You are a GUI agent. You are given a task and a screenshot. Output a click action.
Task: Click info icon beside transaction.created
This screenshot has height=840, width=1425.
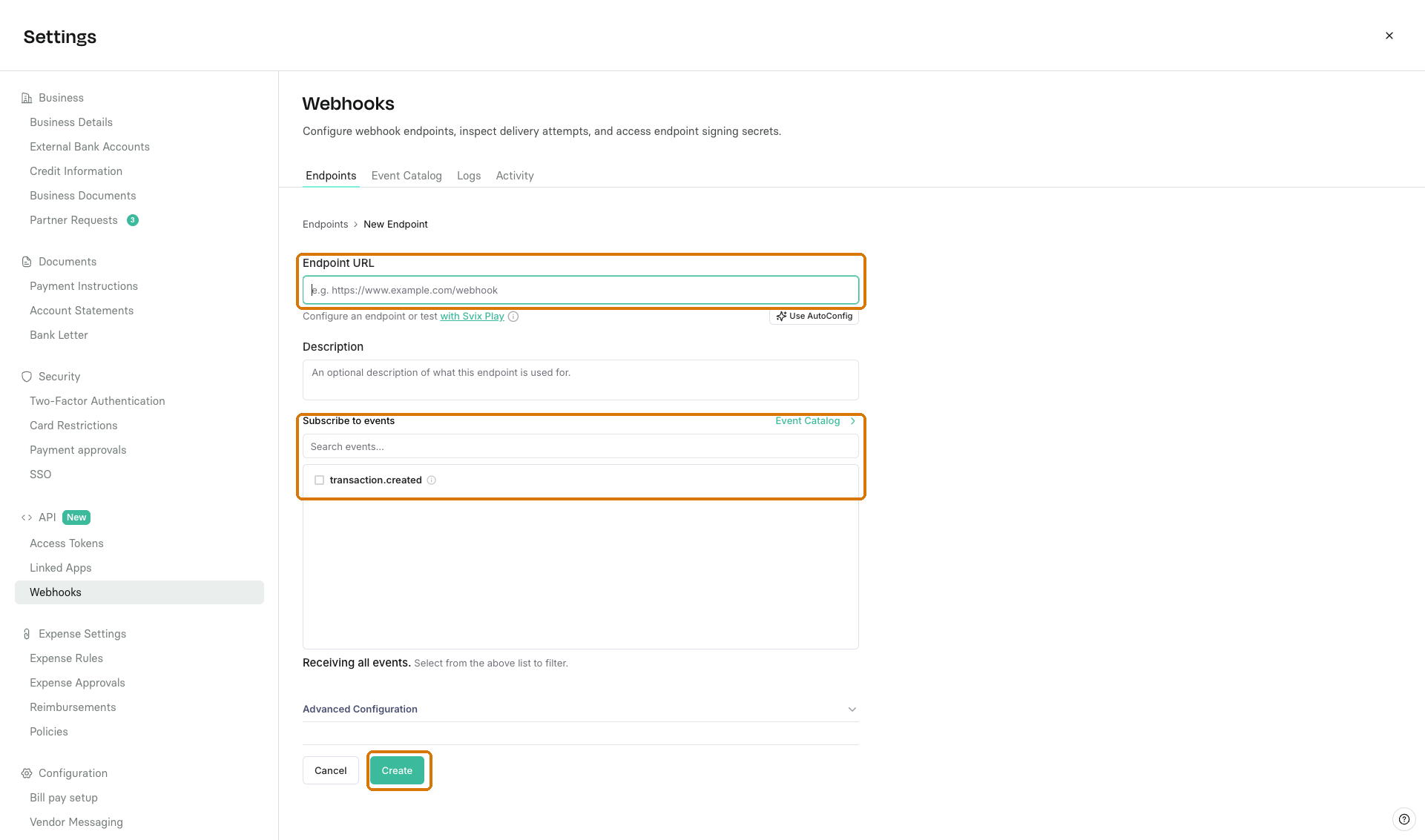click(432, 480)
